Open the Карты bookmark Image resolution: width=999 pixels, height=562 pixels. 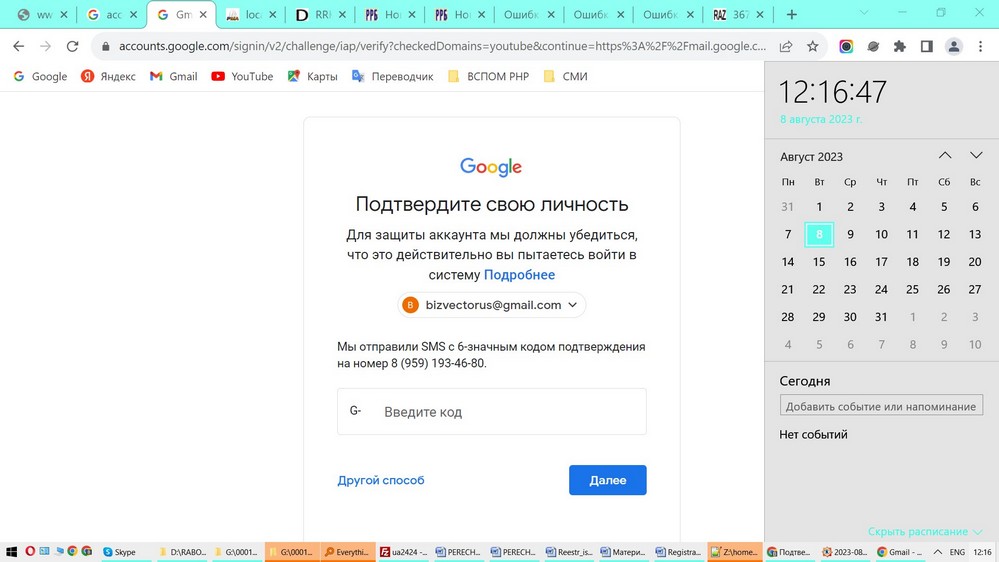tap(312, 76)
